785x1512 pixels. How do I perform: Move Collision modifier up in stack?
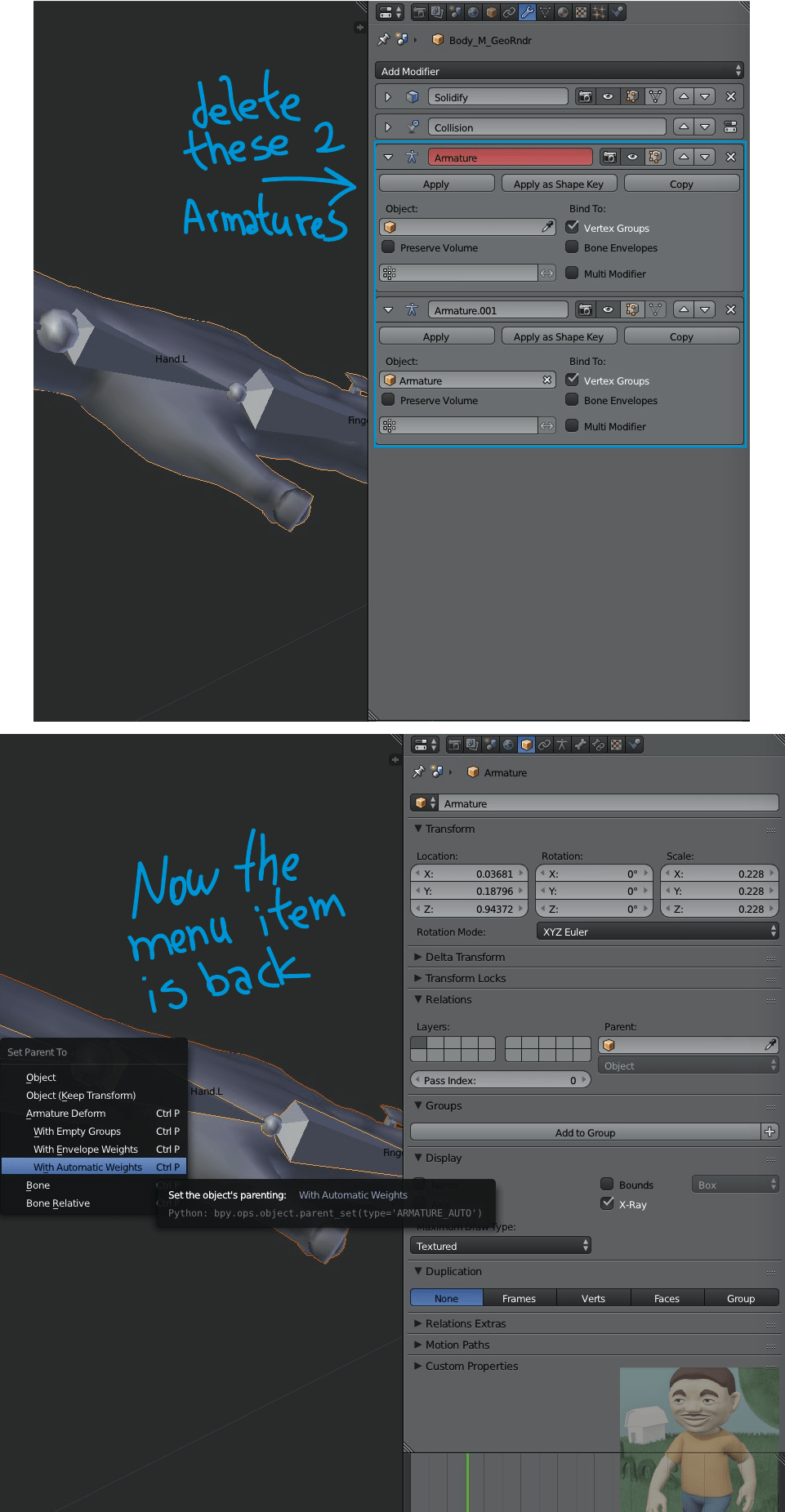point(684,127)
